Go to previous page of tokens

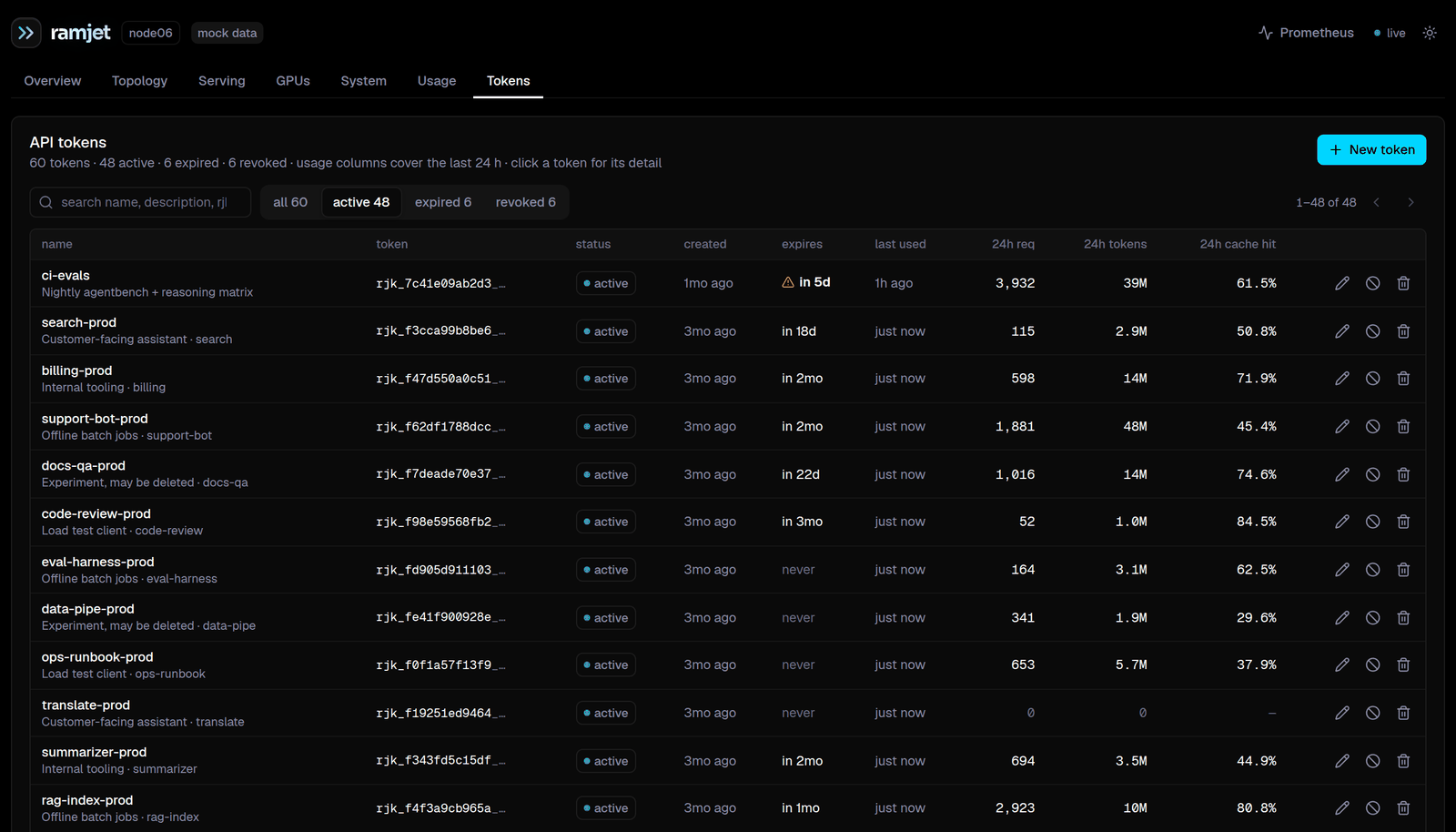[1377, 202]
